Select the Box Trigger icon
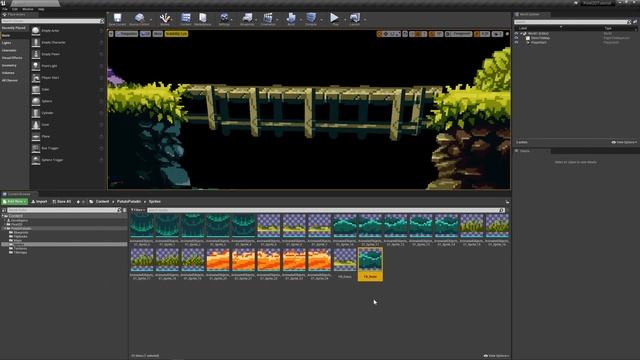 pos(36,148)
